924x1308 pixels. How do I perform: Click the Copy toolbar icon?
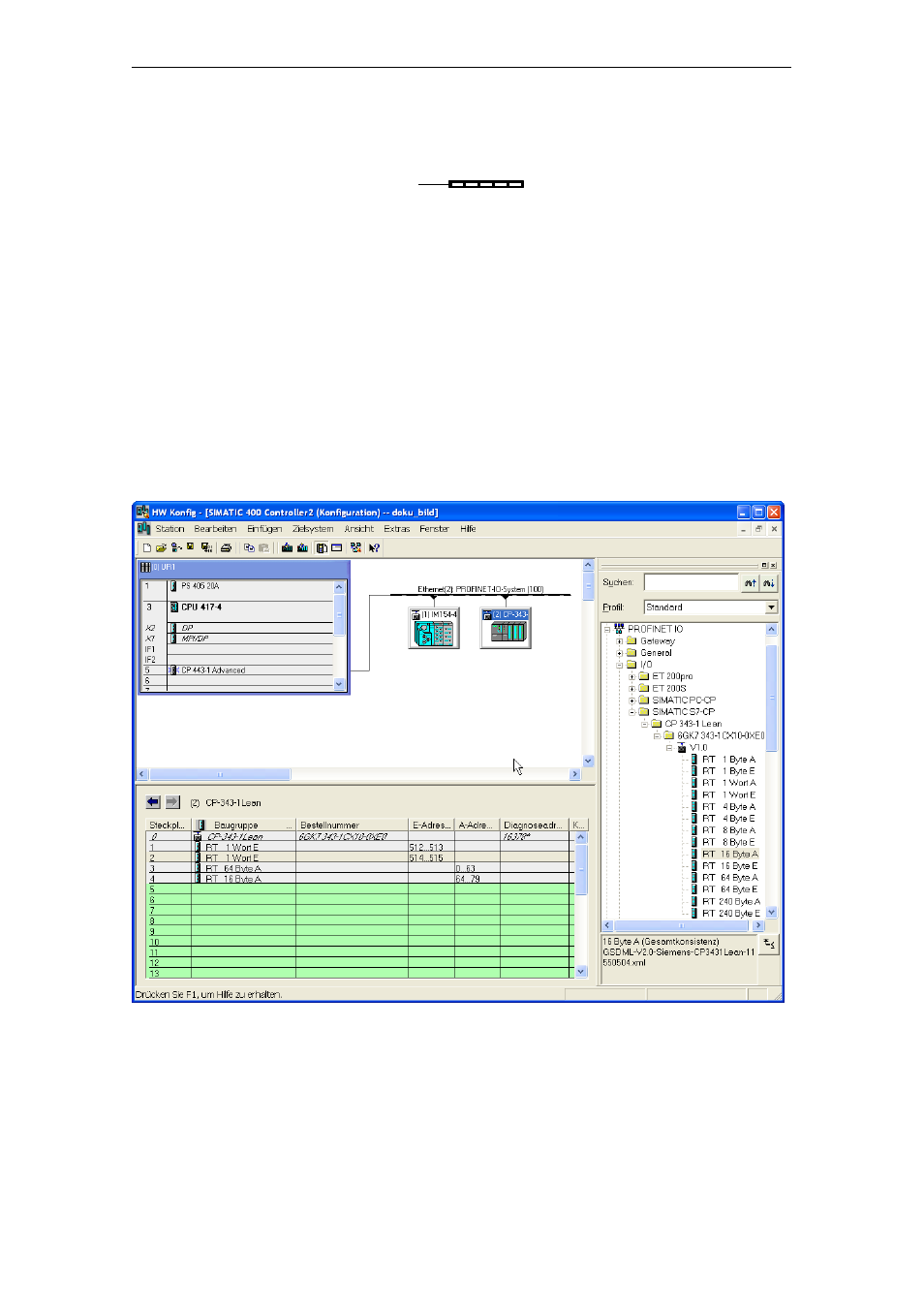click(249, 548)
